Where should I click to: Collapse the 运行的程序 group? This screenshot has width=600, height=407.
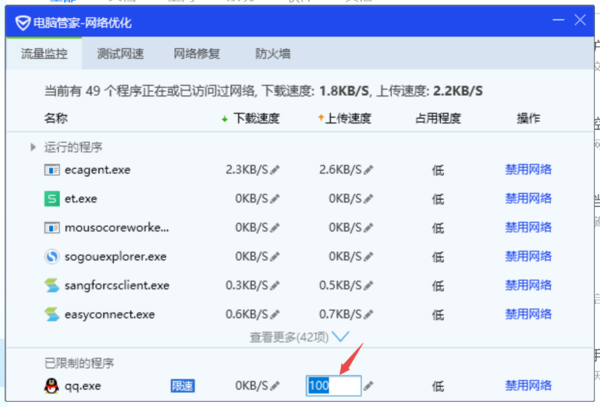click(x=34, y=147)
